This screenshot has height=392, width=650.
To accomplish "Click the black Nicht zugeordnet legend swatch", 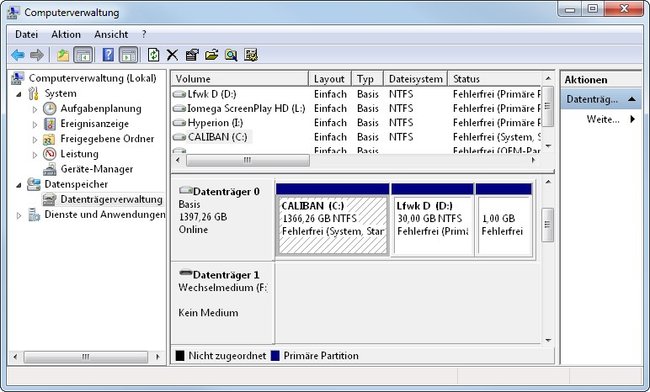I will coord(180,356).
